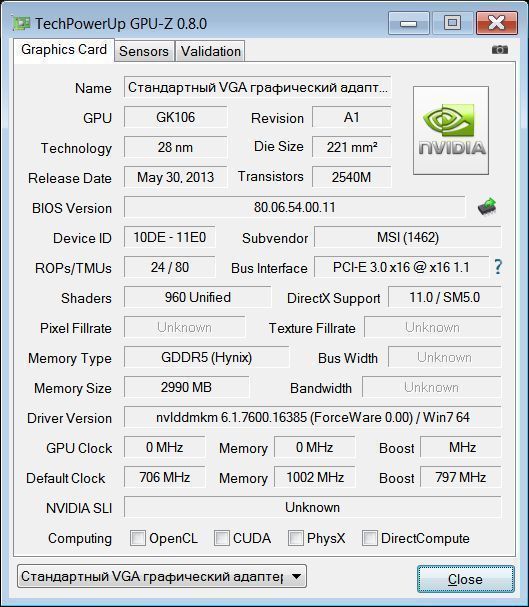The width and height of the screenshot is (529, 607).
Task: Enable the PhysX checkbox
Action: click(296, 538)
